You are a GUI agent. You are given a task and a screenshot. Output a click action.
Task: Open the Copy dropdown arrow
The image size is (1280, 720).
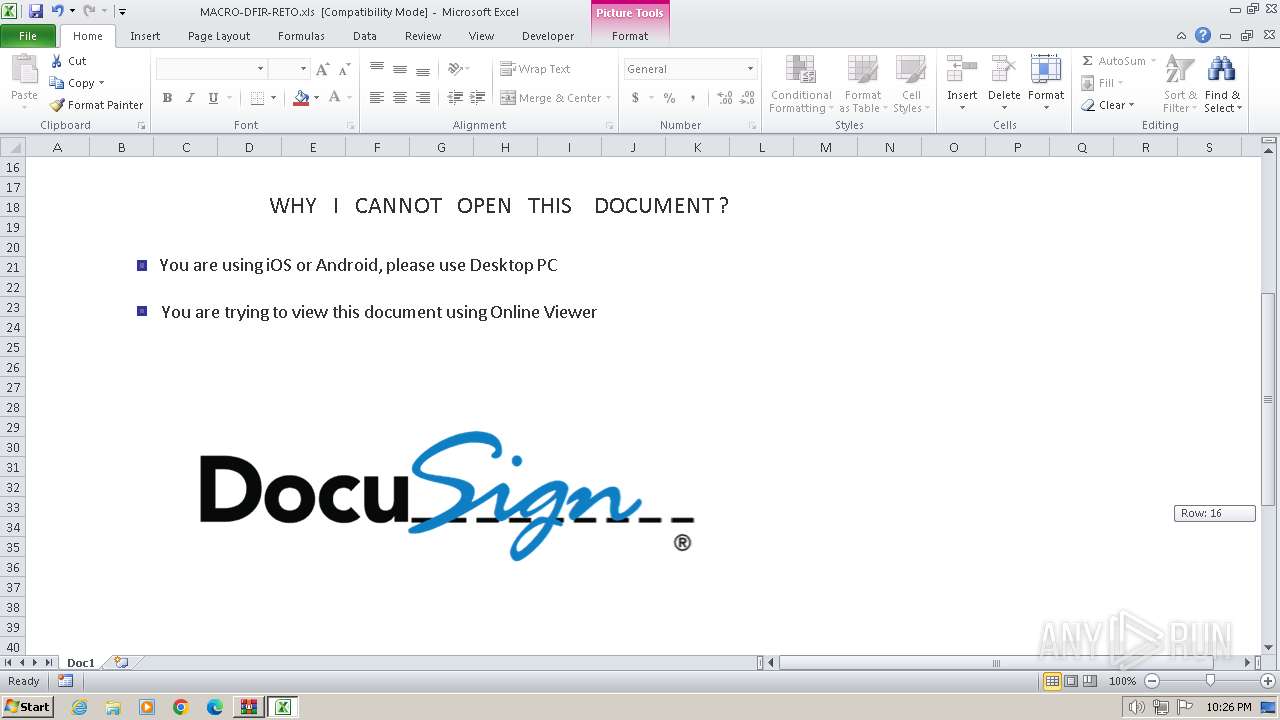point(101,83)
